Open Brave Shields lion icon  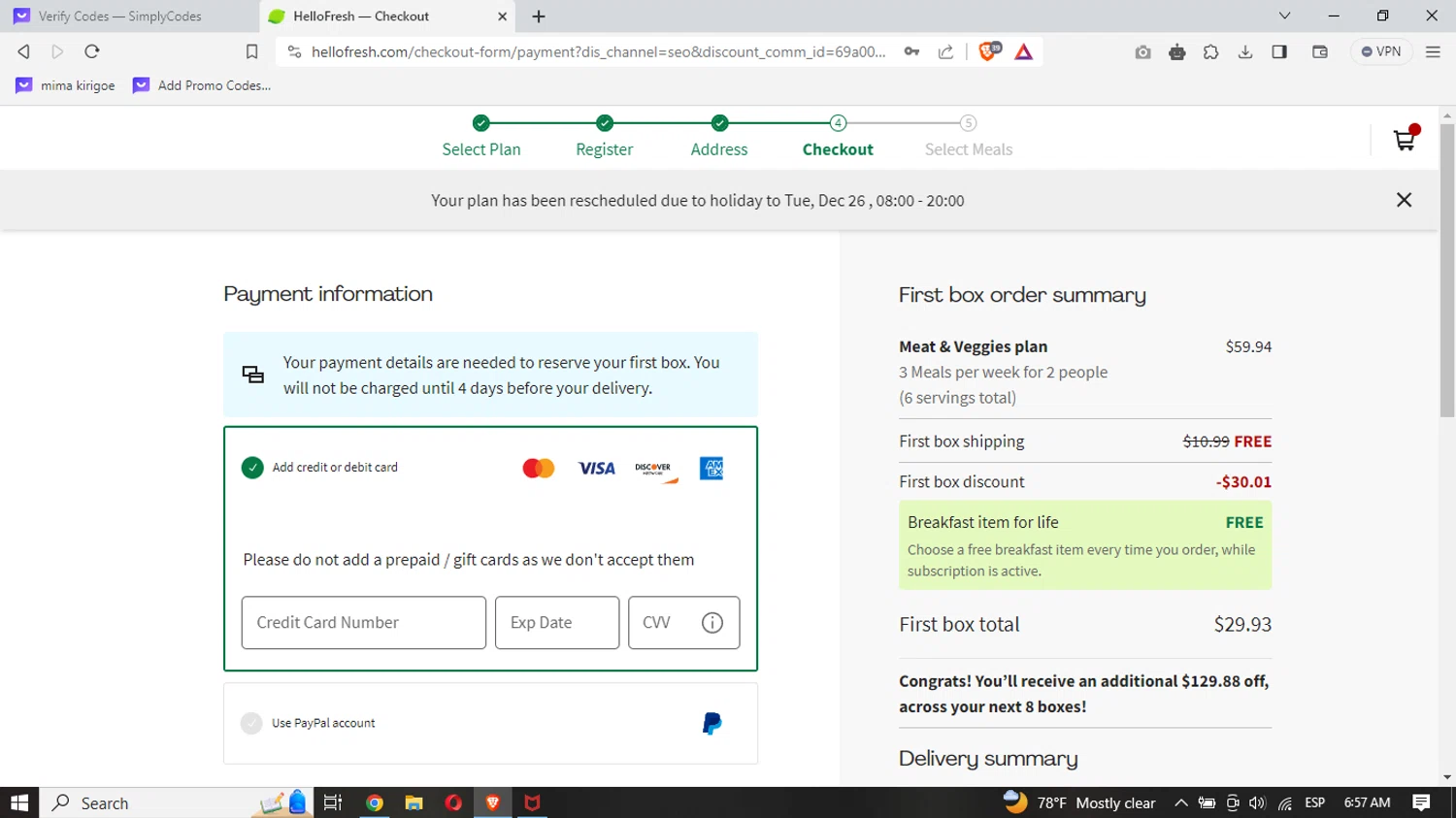pyautogui.click(x=989, y=51)
